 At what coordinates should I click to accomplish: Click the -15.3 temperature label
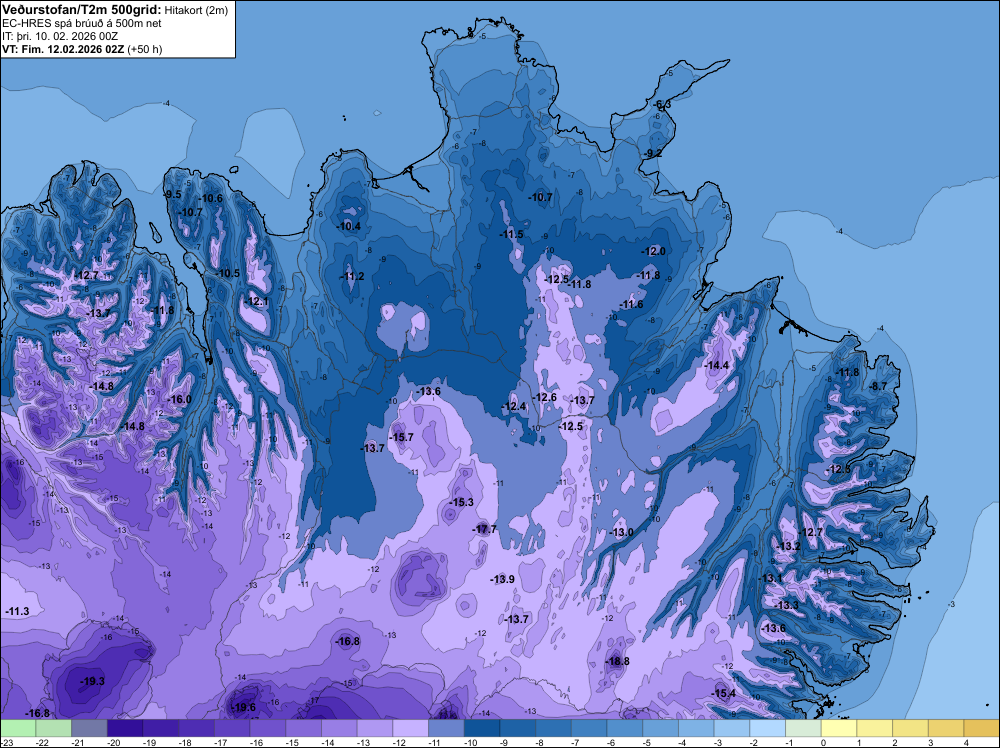coord(462,502)
